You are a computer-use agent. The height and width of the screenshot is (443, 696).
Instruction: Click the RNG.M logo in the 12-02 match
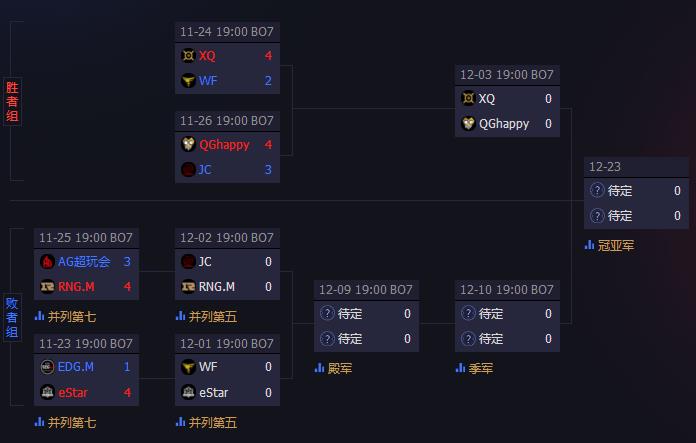(188, 287)
